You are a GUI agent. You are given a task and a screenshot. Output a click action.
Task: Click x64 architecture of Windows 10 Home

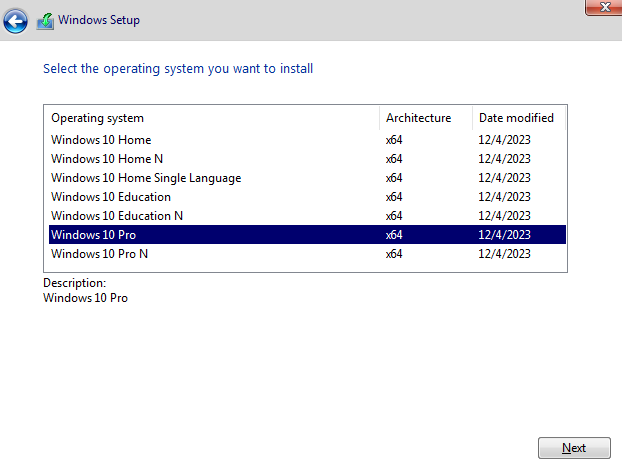[x=394, y=140]
